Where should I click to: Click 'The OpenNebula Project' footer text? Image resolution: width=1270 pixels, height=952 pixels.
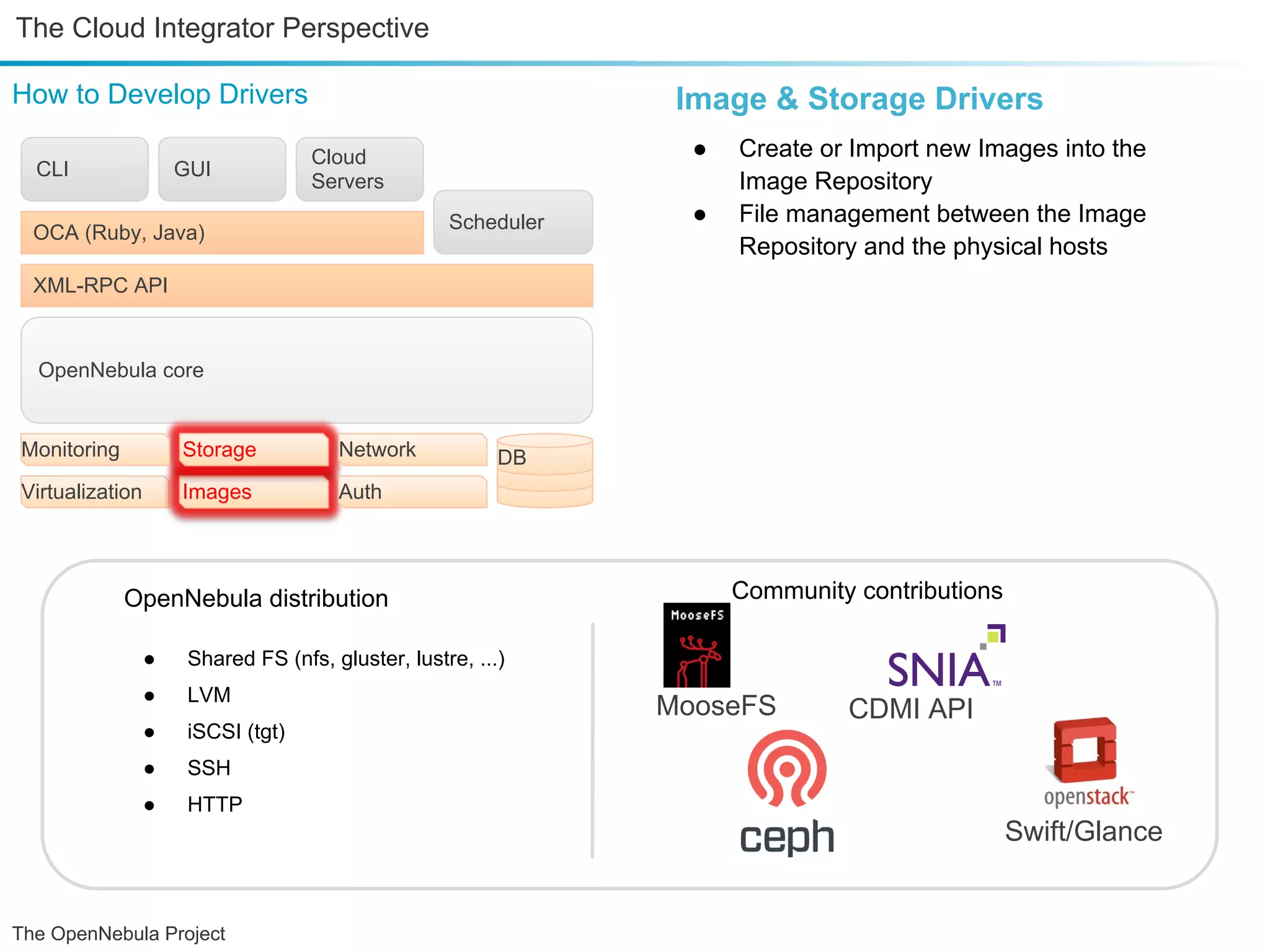[x=118, y=933]
